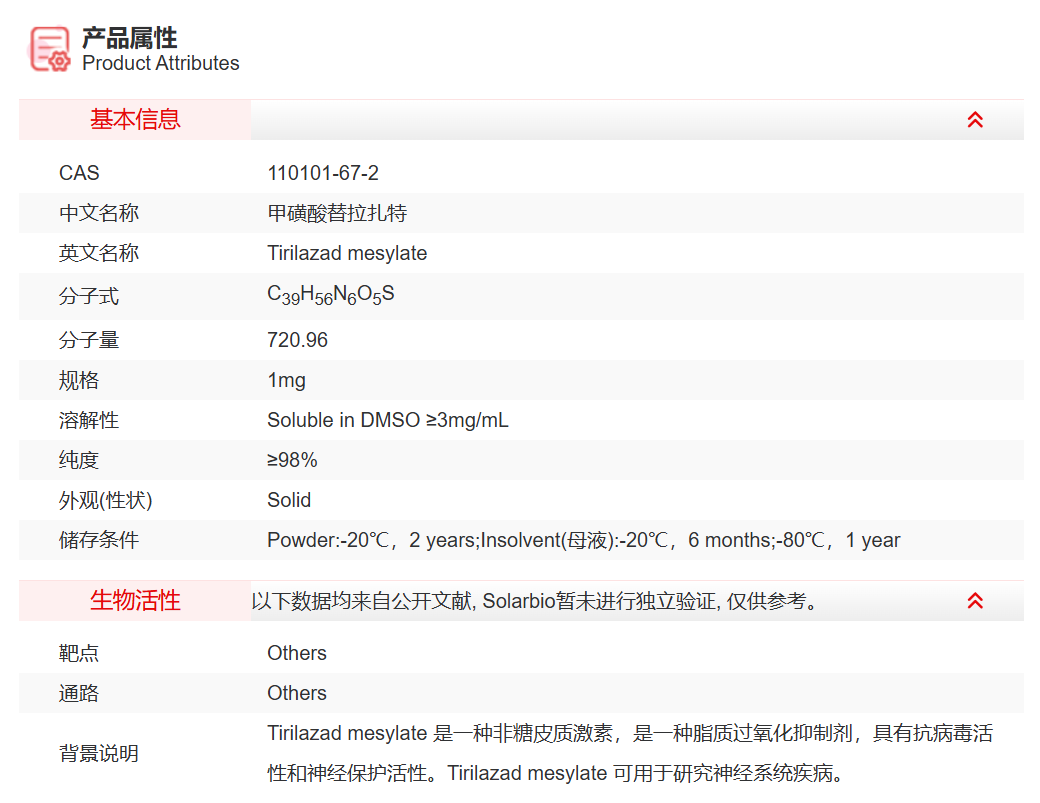Click the 背景说明 row label
The height and width of the screenshot is (803, 1040).
[99, 753]
